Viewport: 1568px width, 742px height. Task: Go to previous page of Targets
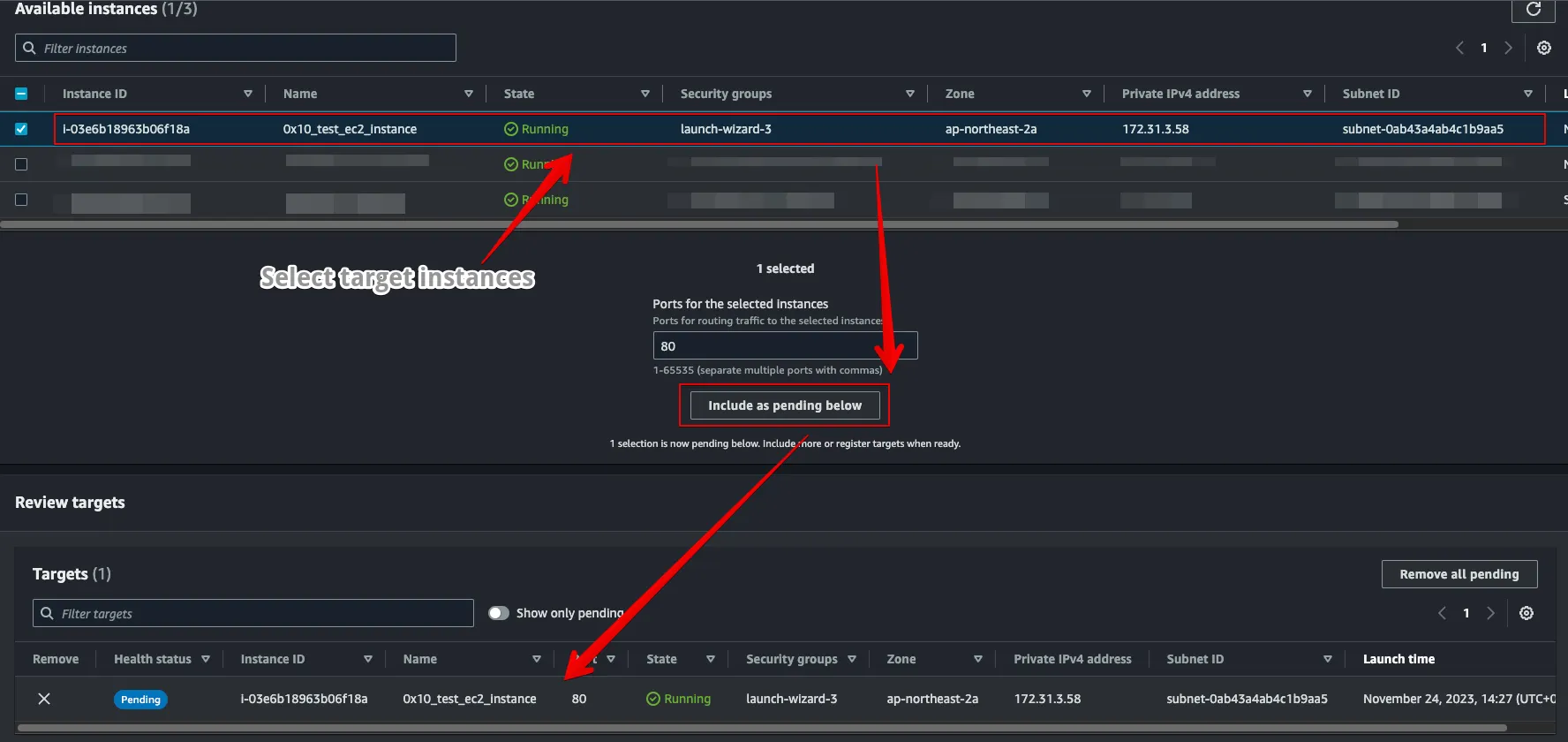[1442, 613]
